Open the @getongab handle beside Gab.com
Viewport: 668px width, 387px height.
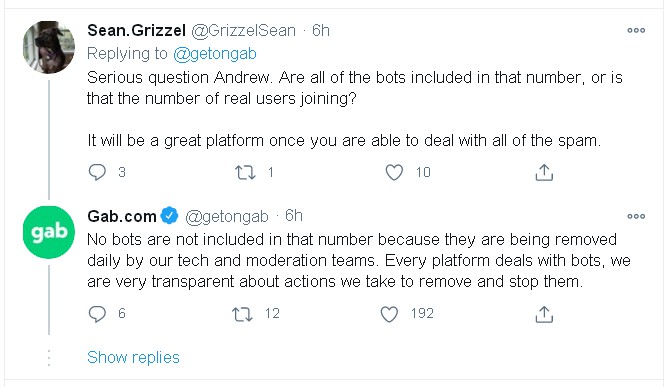coord(227,217)
